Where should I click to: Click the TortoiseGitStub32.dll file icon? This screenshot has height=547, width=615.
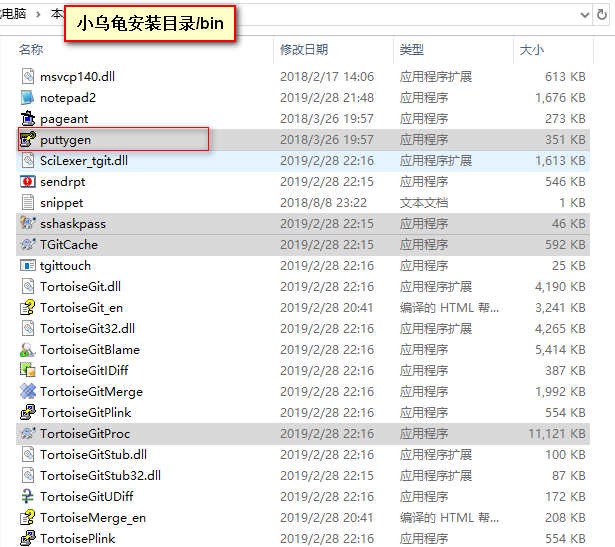27,475
